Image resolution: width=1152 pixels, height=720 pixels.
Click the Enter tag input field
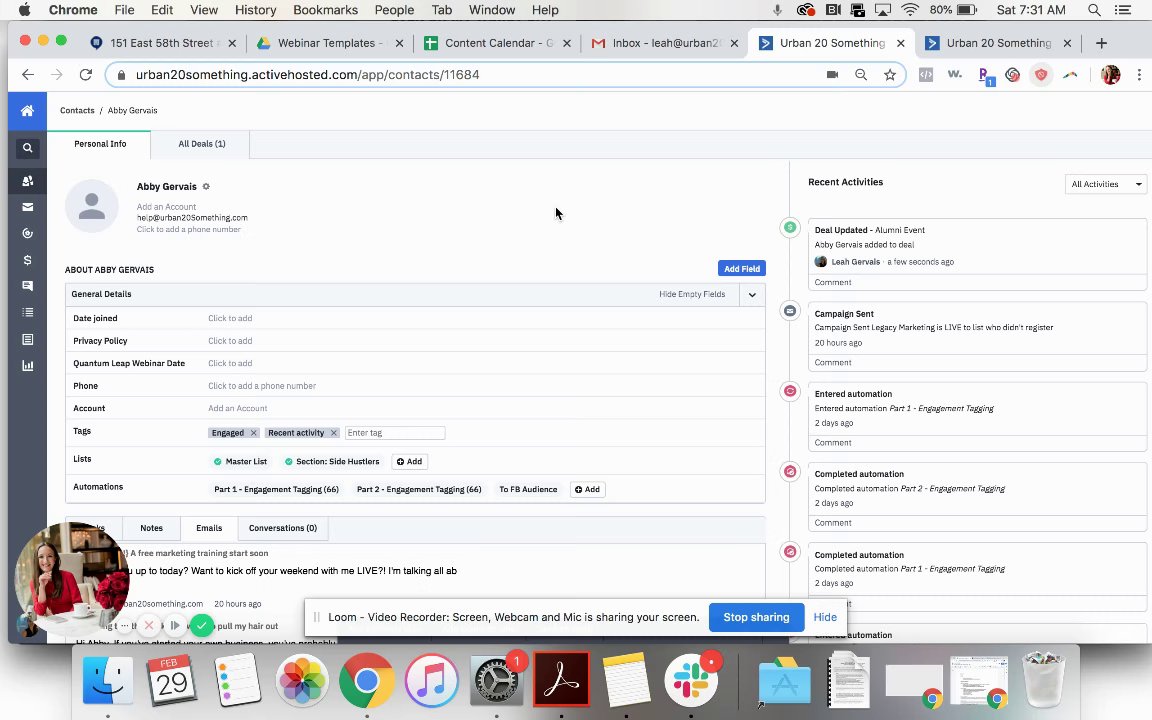point(395,433)
